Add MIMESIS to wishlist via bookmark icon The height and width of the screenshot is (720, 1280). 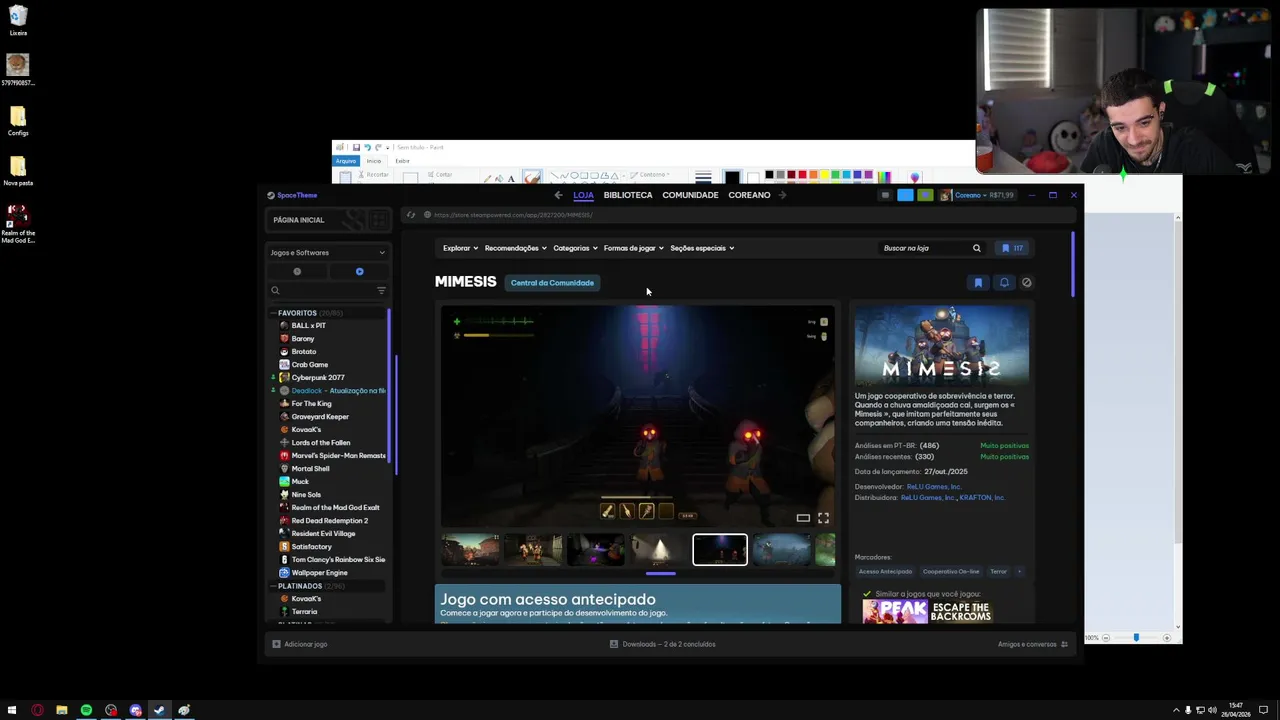978,283
